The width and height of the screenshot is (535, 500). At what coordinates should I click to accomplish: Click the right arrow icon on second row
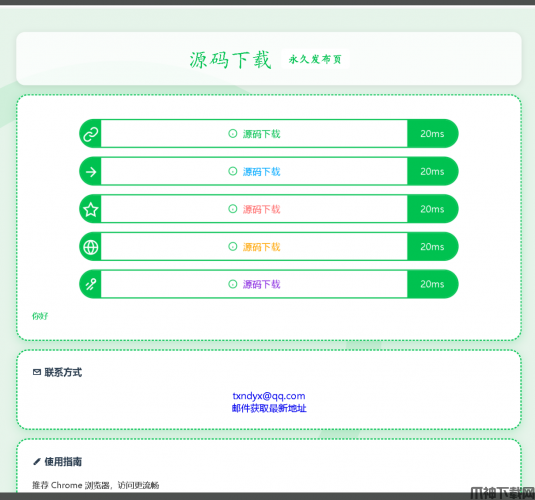coord(91,172)
